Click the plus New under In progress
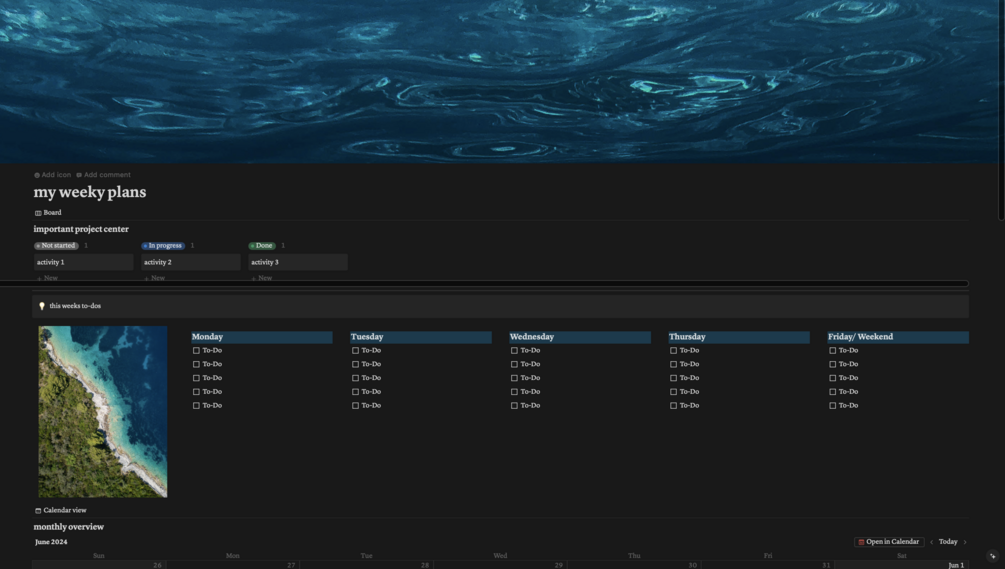This screenshot has width=1005, height=569. [154, 278]
